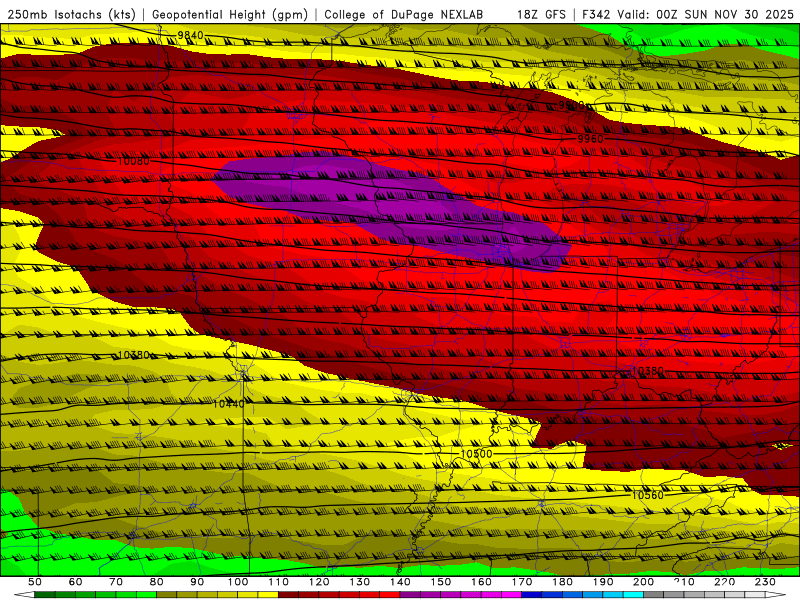
Task: Click the colorbar value 230
Action: (x=765, y=582)
